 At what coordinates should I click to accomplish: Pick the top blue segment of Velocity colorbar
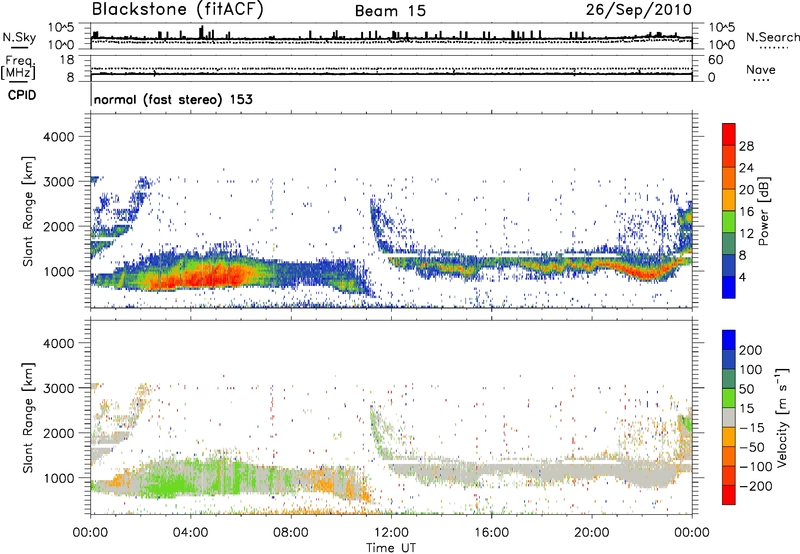(x=729, y=340)
